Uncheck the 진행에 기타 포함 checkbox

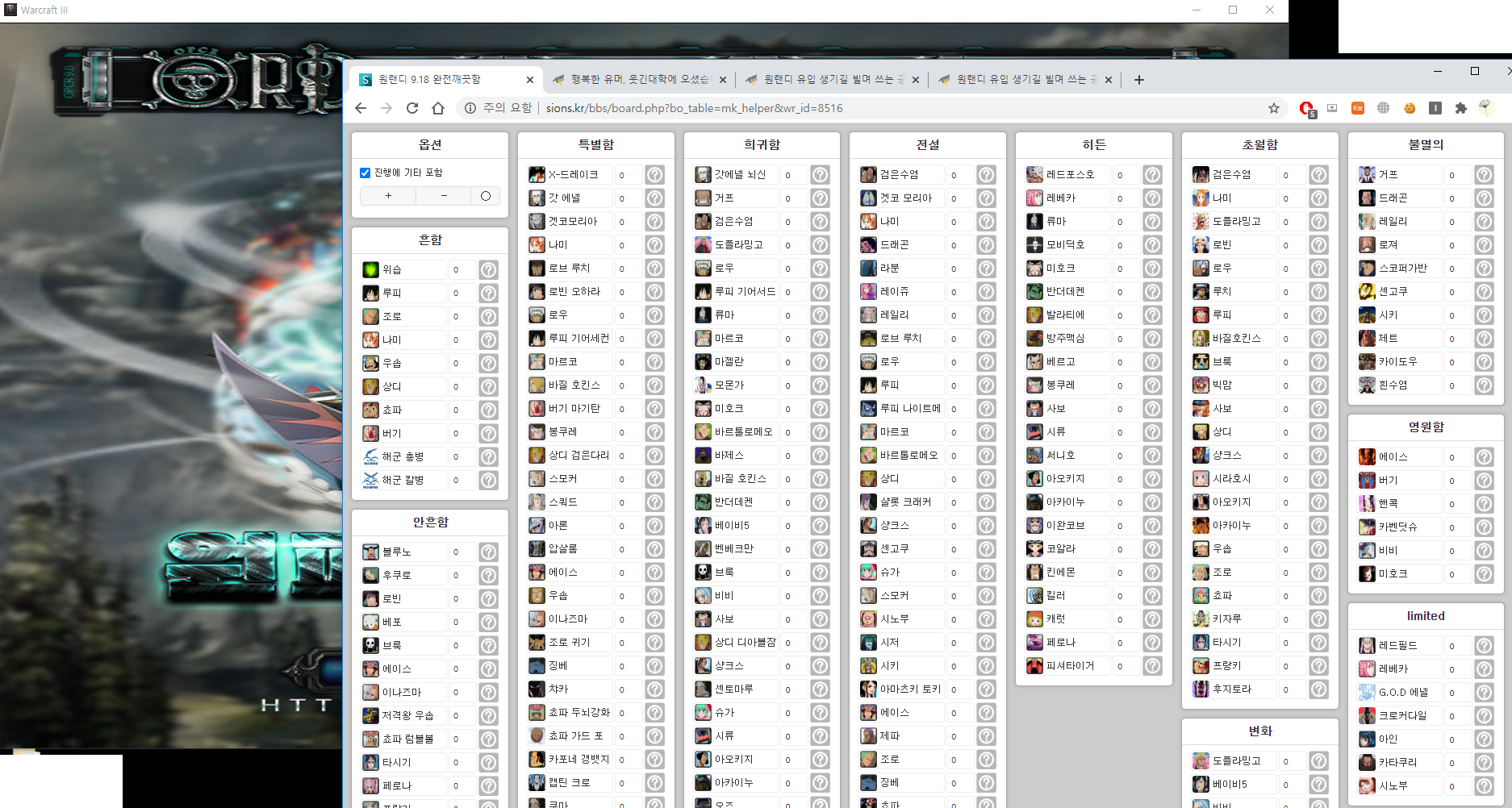coord(365,173)
